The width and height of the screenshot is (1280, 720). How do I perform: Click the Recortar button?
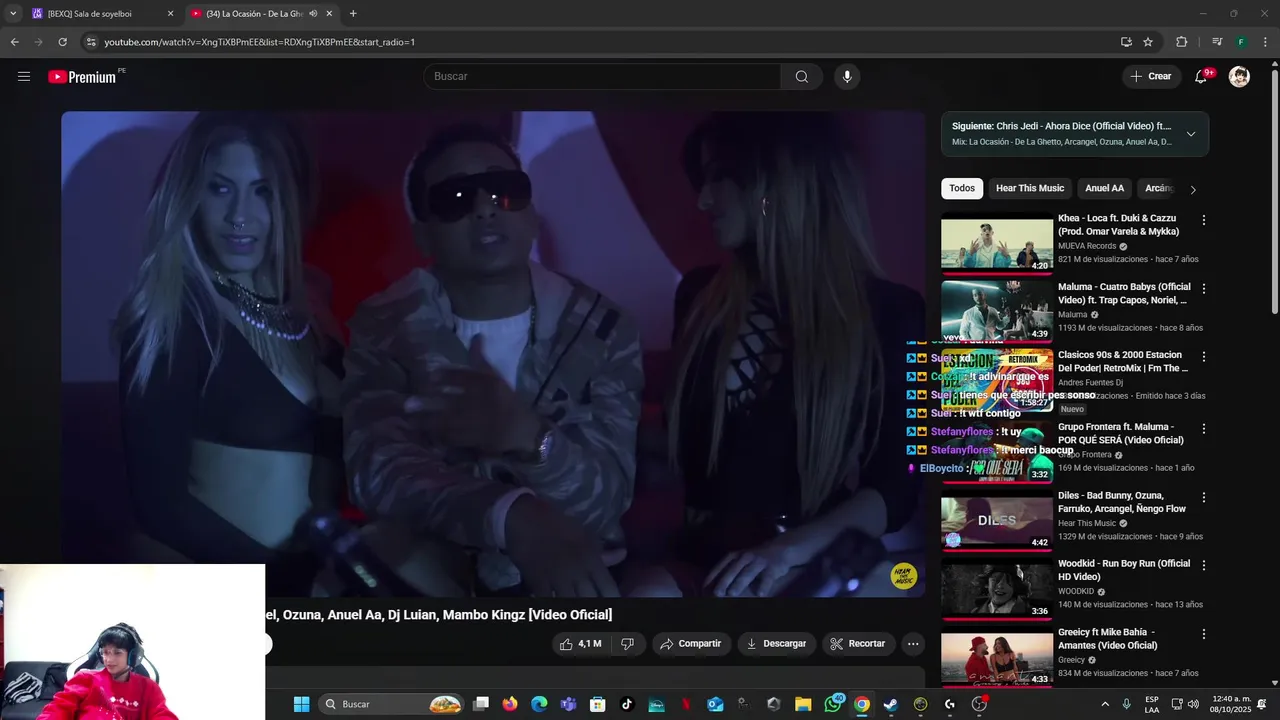pos(858,644)
